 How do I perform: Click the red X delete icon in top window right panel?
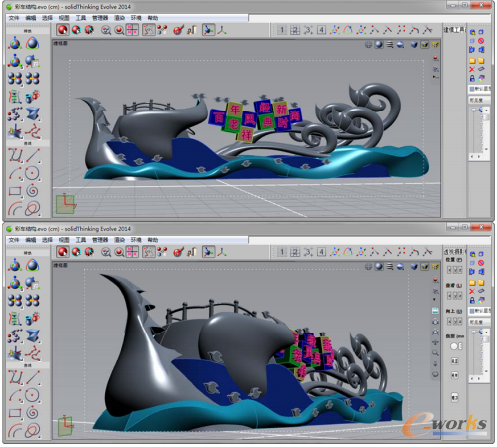pyautogui.click(x=472, y=70)
